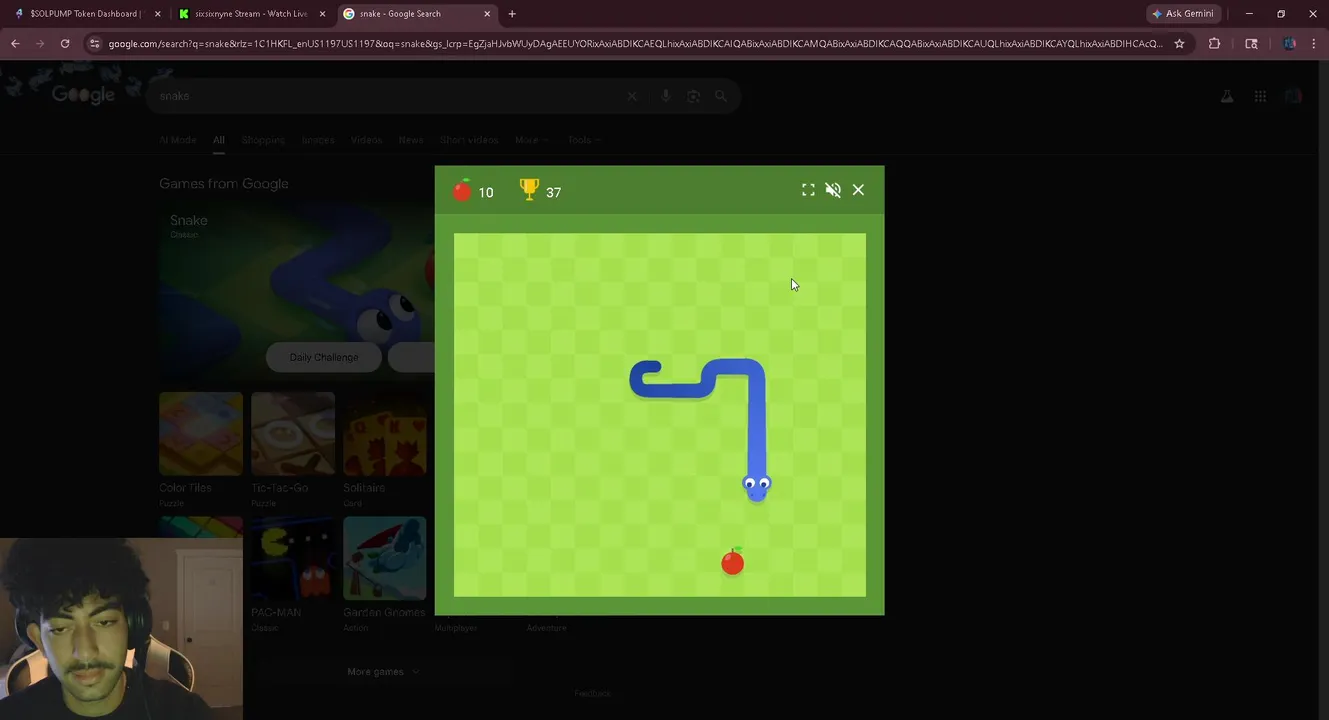Open the search Tools dropdown

point(584,140)
